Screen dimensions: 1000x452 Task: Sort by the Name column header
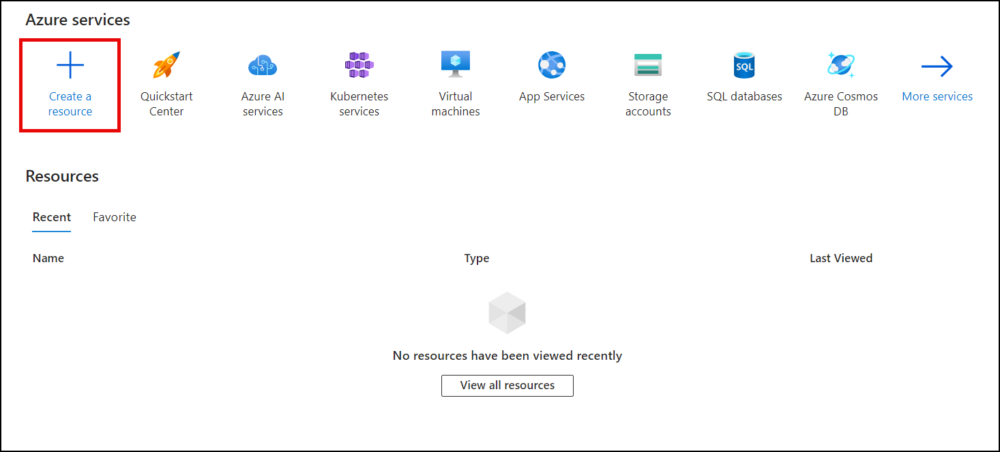coord(48,258)
